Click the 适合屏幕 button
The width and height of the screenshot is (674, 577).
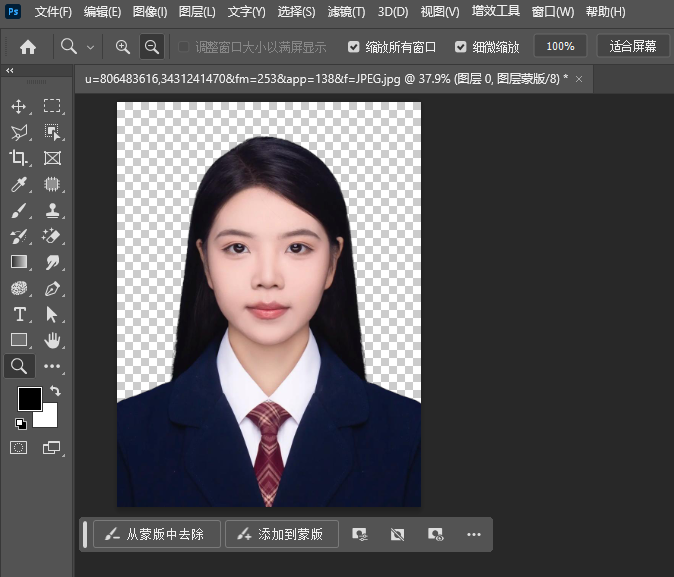point(633,46)
